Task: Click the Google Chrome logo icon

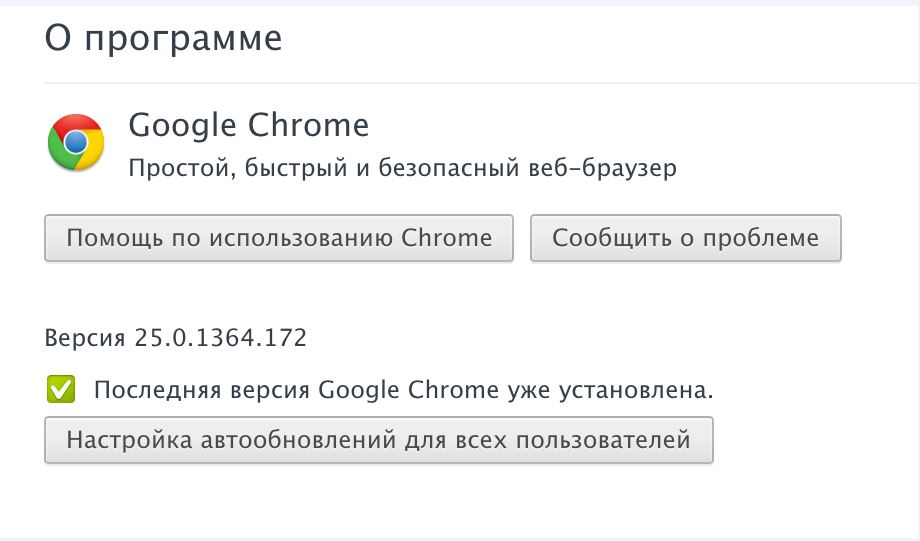Action: [x=76, y=142]
